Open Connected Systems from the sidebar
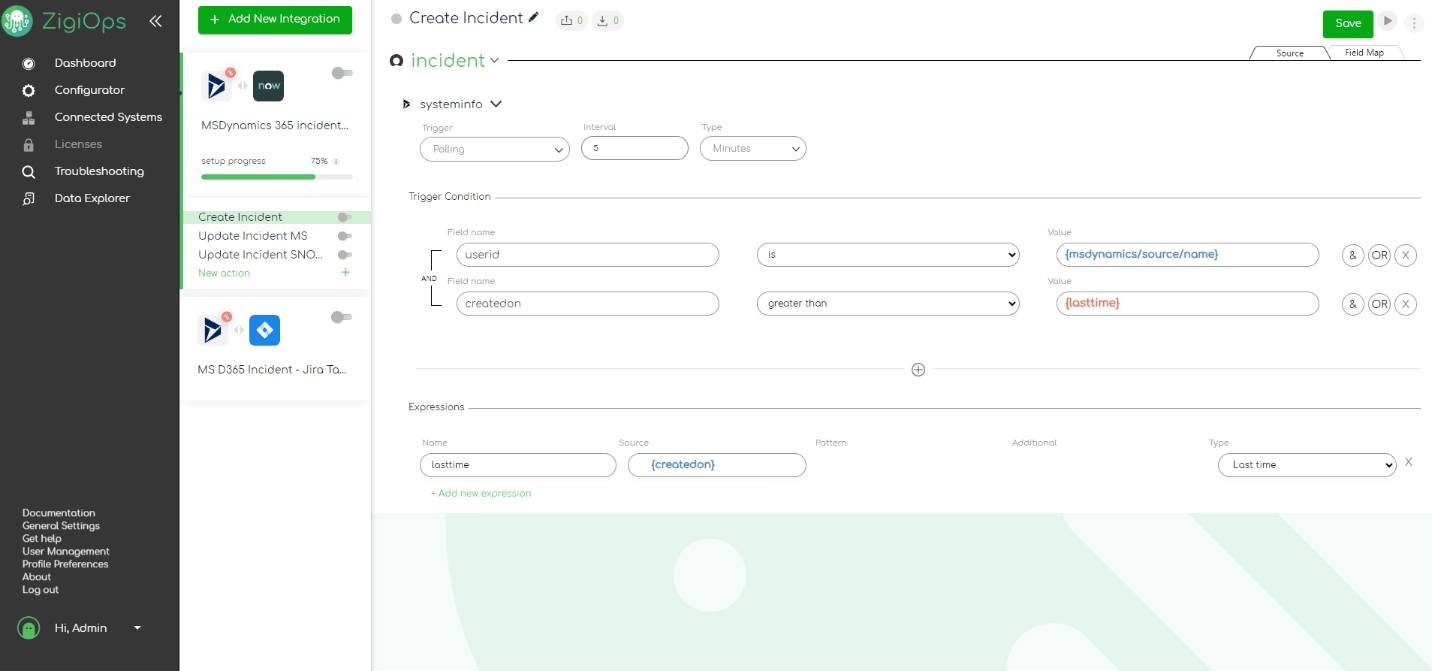Viewport: 1432px width, 671px height. click(108, 117)
